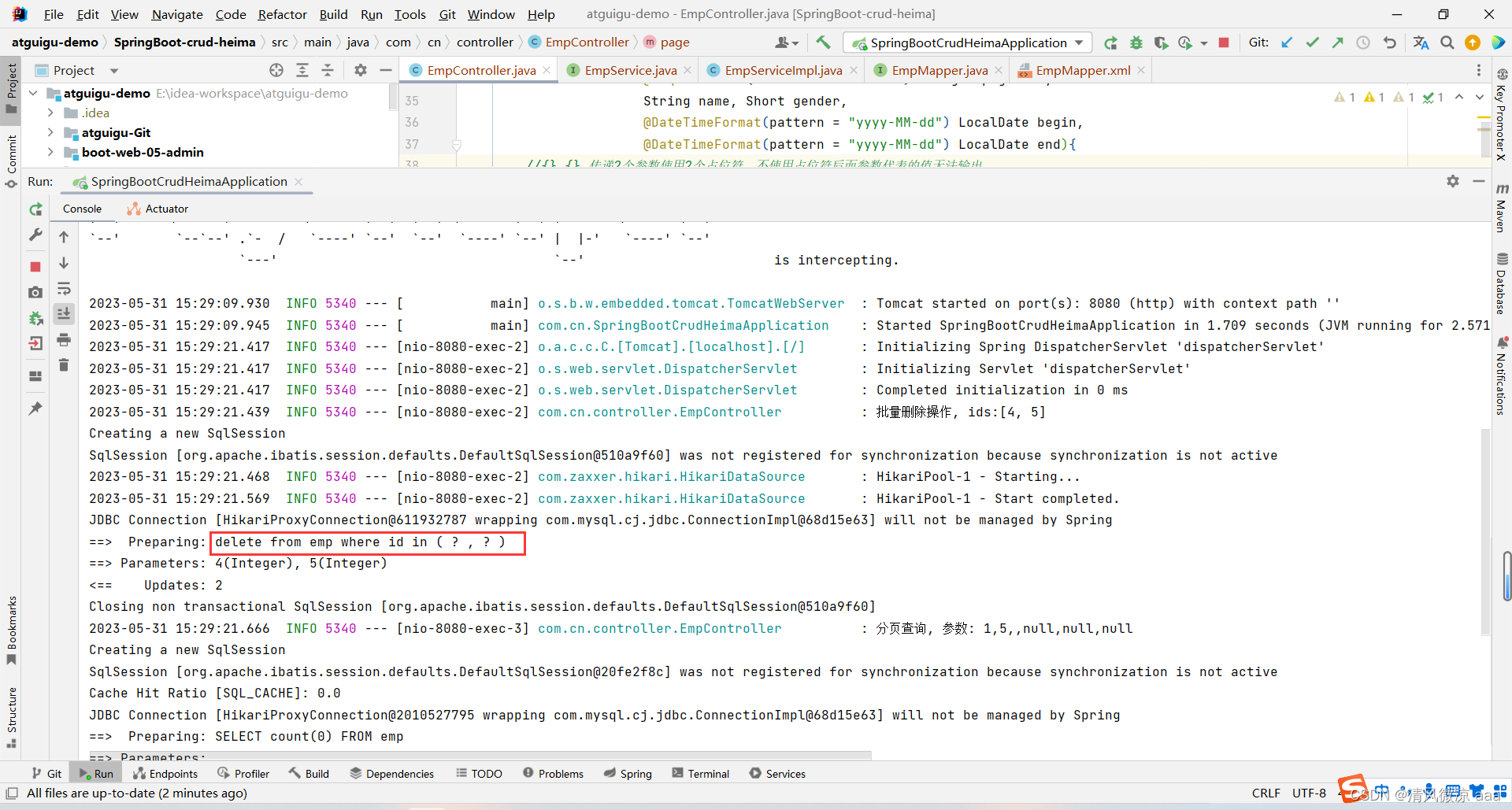This screenshot has height=810, width=1512.
Task: Open the Bookmarks side panel
Action: point(11,630)
